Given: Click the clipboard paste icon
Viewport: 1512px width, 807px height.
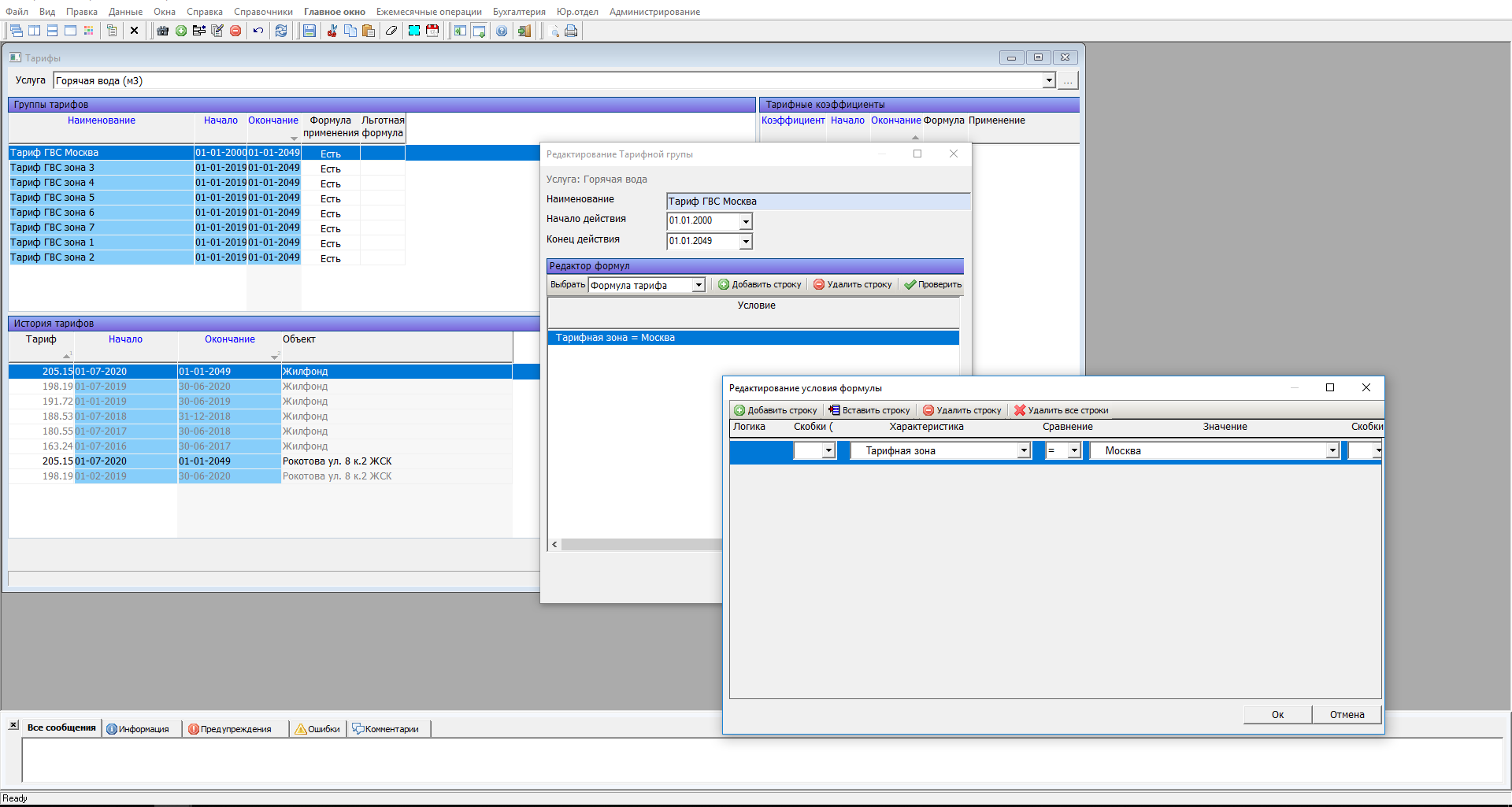Looking at the screenshot, I should [x=369, y=31].
